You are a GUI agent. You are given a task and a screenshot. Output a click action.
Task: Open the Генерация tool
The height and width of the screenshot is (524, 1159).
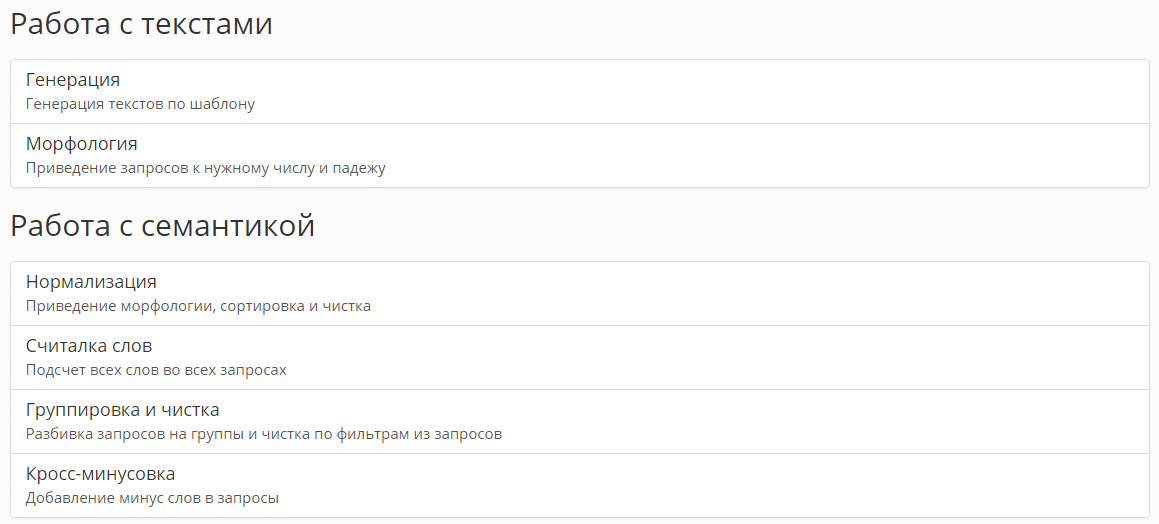[72, 80]
